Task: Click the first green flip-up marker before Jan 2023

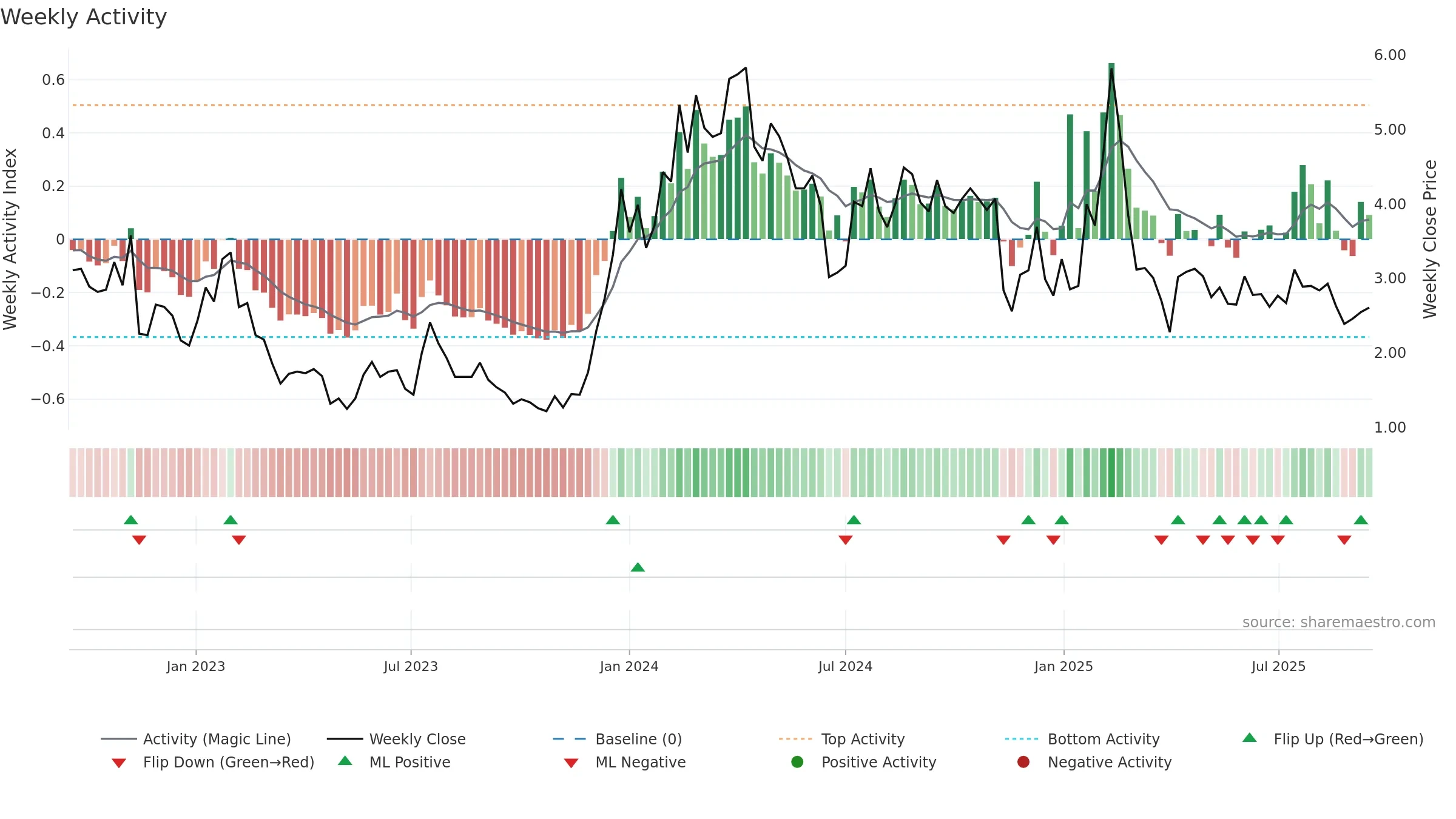Action: pyautogui.click(x=131, y=520)
